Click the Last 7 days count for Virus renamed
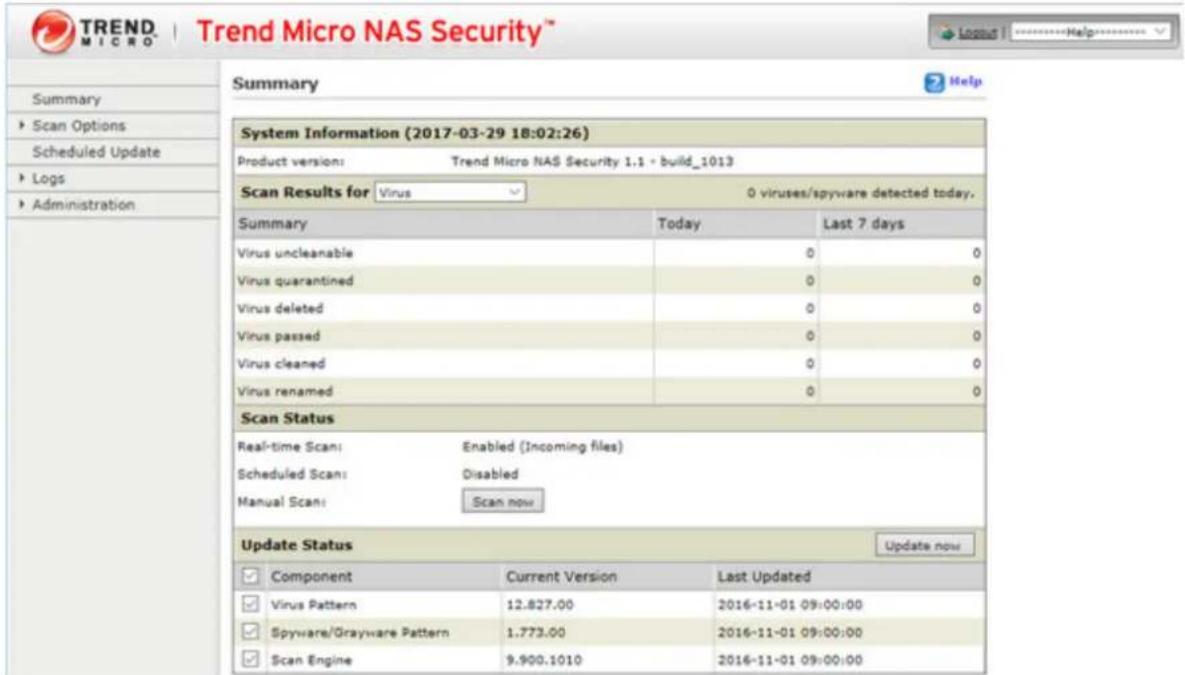1185x675 pixels. pyautogui.click(x=976, y=392)
